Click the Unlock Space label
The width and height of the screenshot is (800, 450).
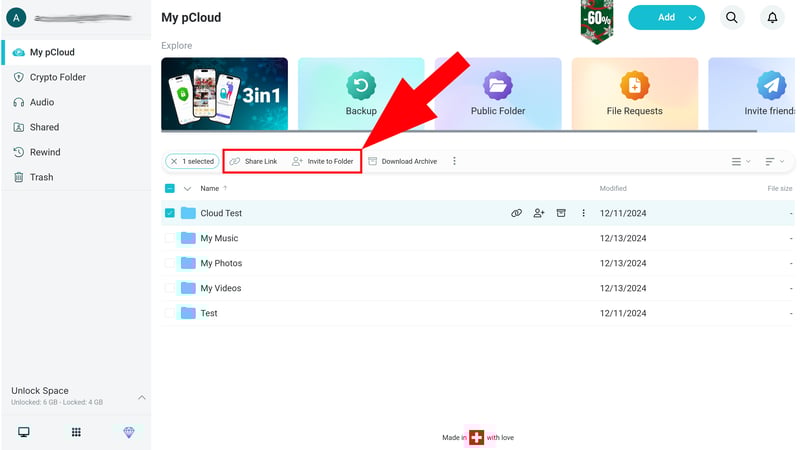pos(40,390)
